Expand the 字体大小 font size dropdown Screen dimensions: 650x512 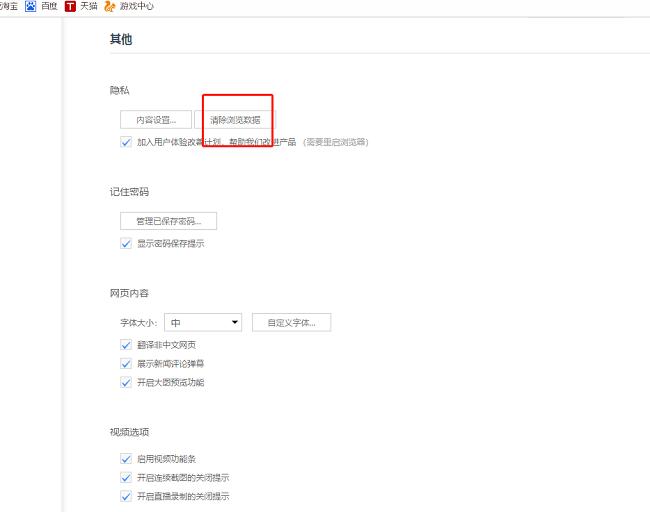[x=204, y=322]
